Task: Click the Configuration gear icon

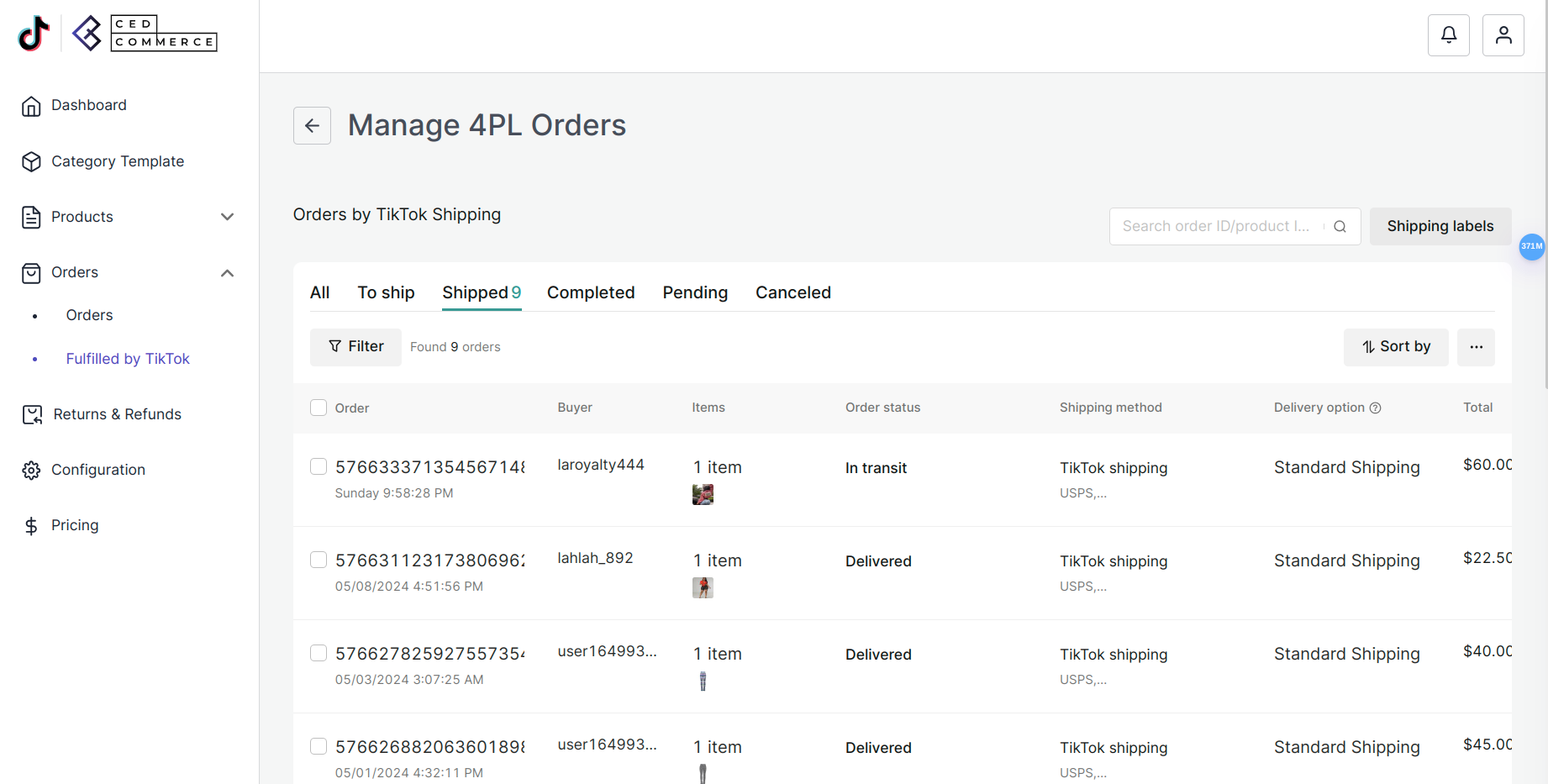Action: tap(31, 471)
